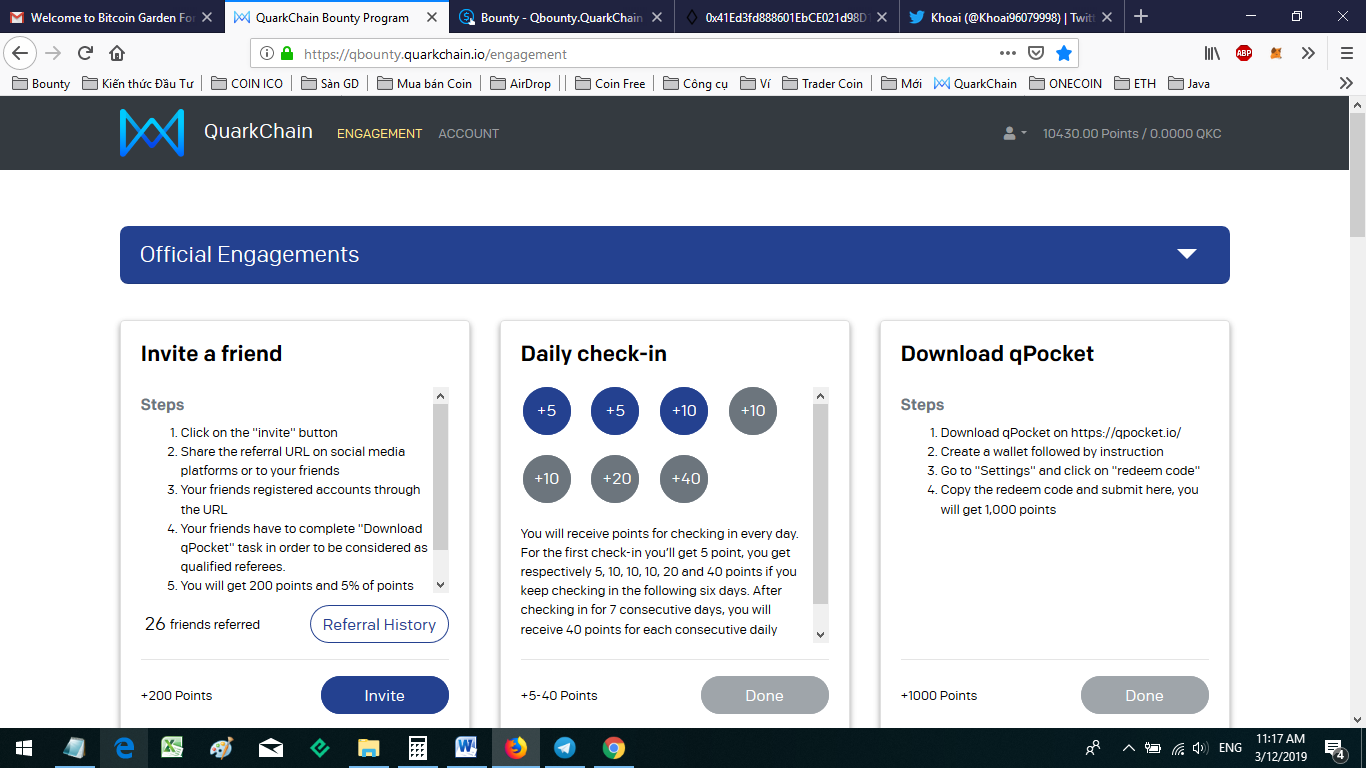The image size is (1366, 768).
Task: Open Paint from the taskbar
Action: click(221, 748)
